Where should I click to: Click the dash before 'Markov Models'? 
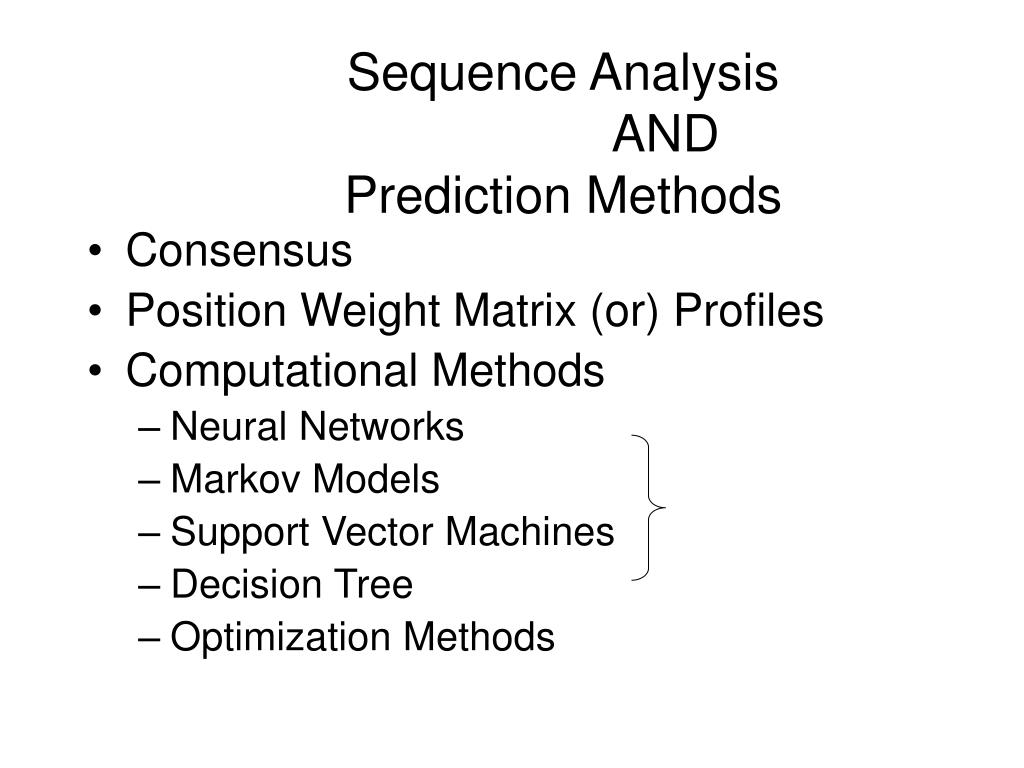(x=150, y=482)
